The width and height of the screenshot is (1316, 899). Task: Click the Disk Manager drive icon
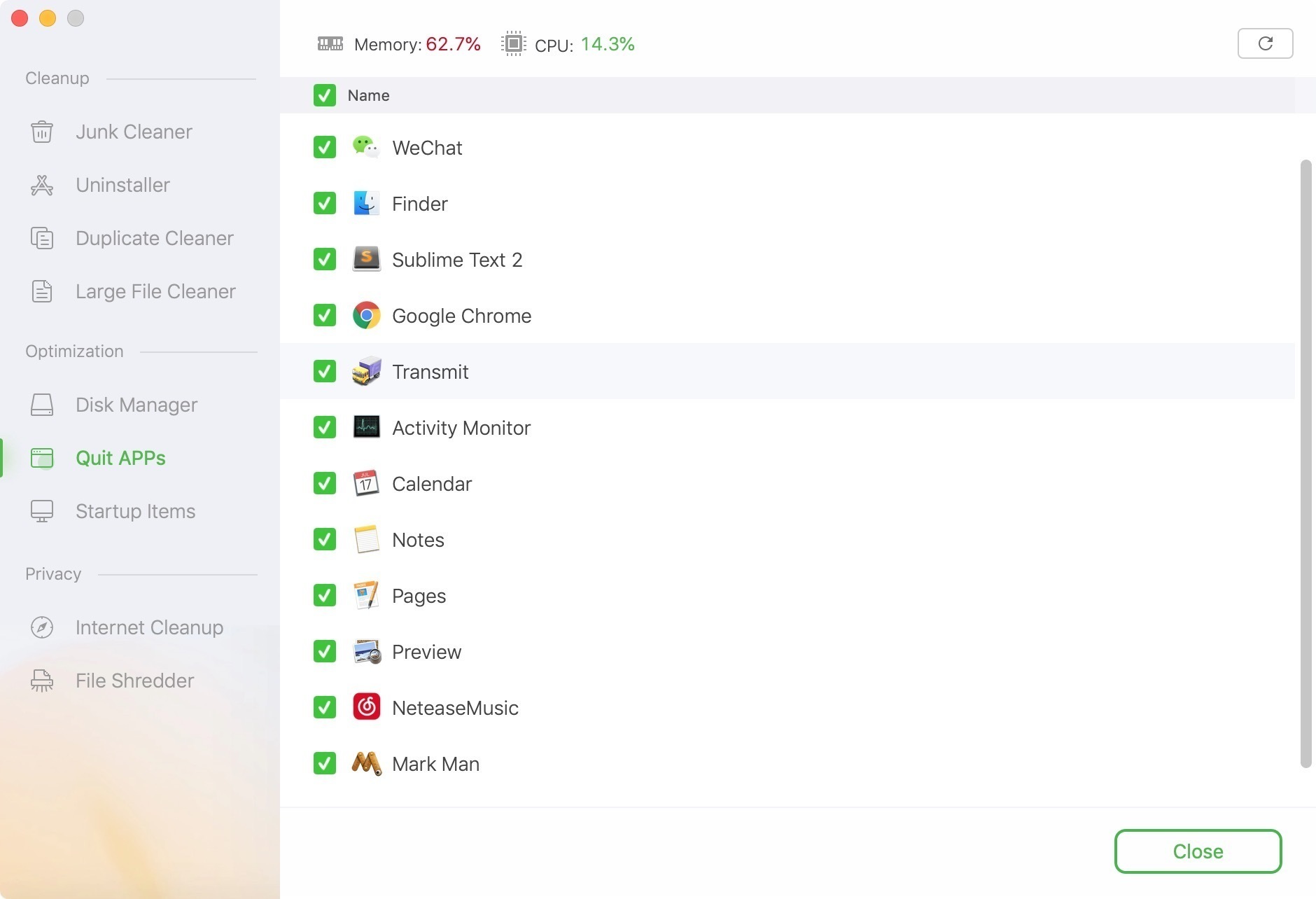42,405
